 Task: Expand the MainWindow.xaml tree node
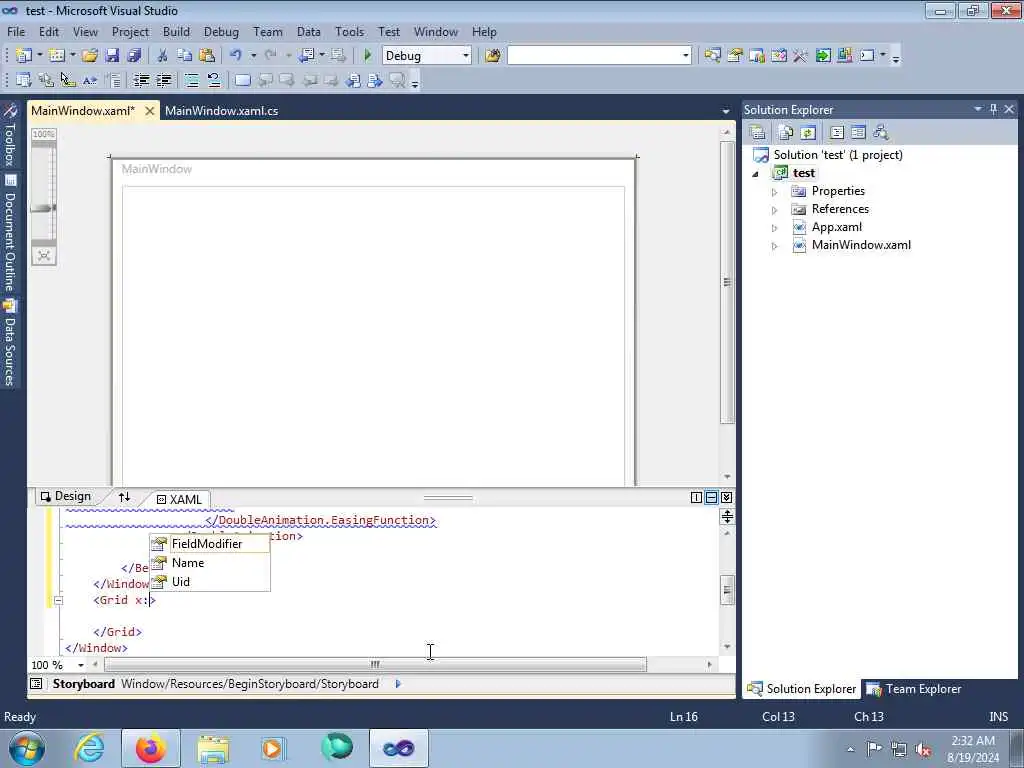[x=775, y=246]
